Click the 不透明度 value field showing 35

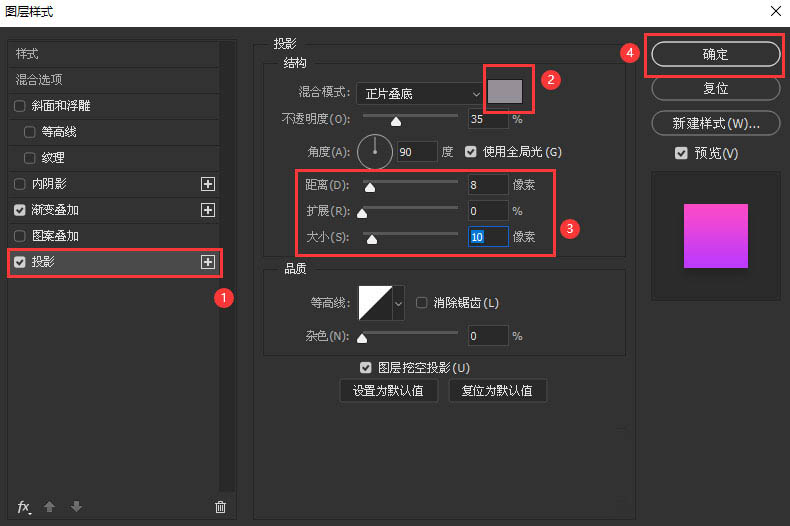488,119
